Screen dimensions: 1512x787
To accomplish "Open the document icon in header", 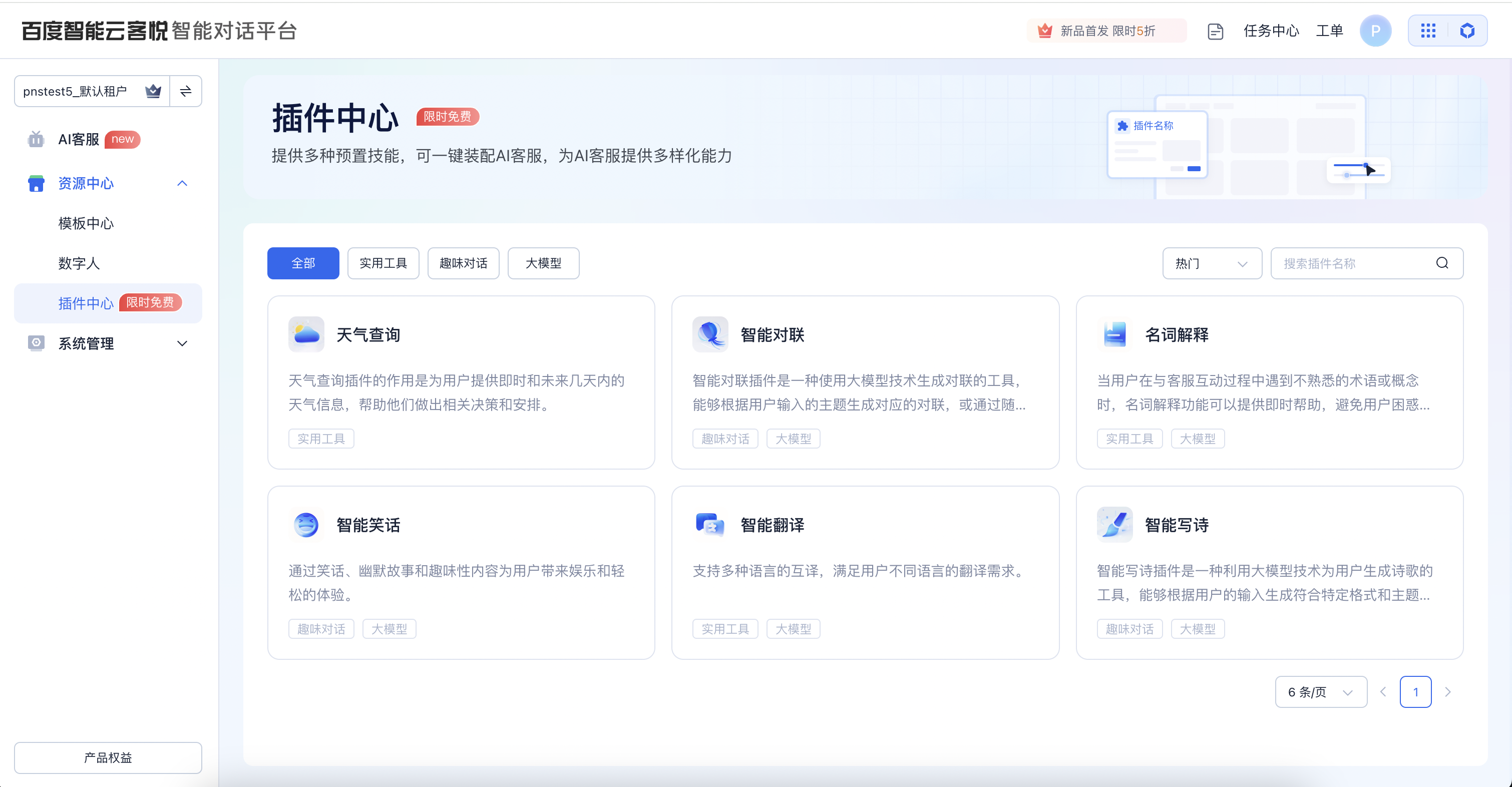I will [1215, 31].
